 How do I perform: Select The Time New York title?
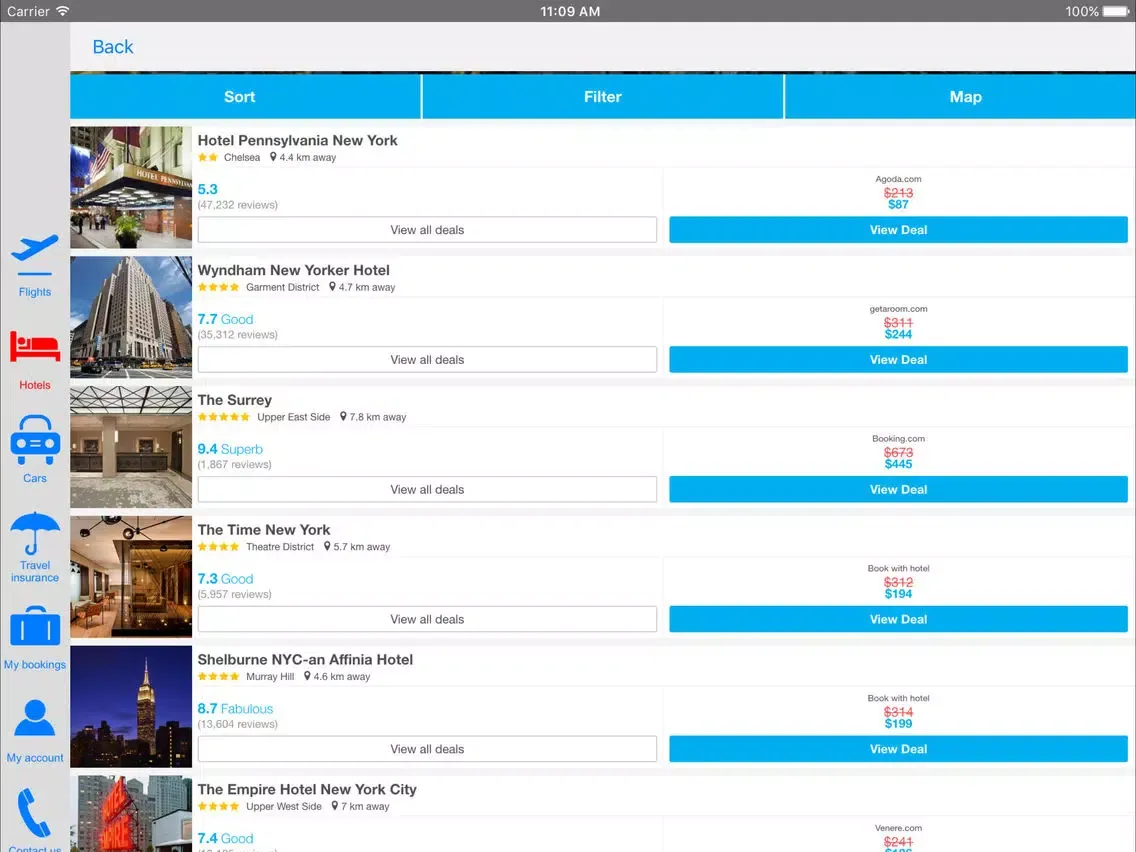264,530
